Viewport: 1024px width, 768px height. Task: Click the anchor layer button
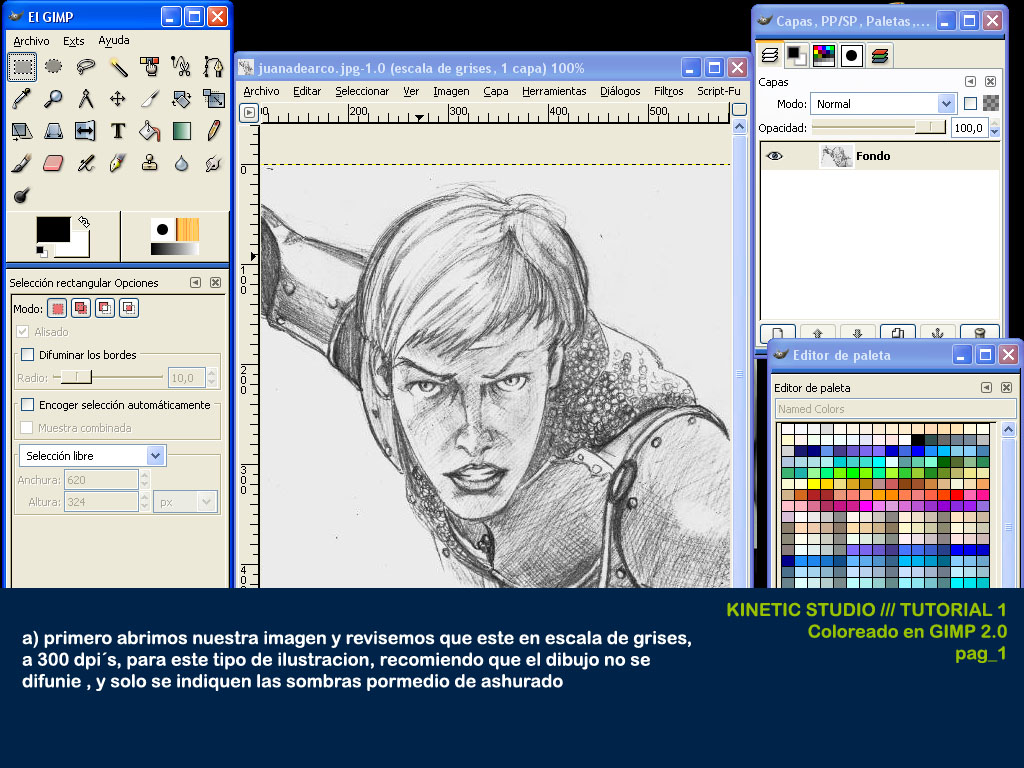(937, 332)
